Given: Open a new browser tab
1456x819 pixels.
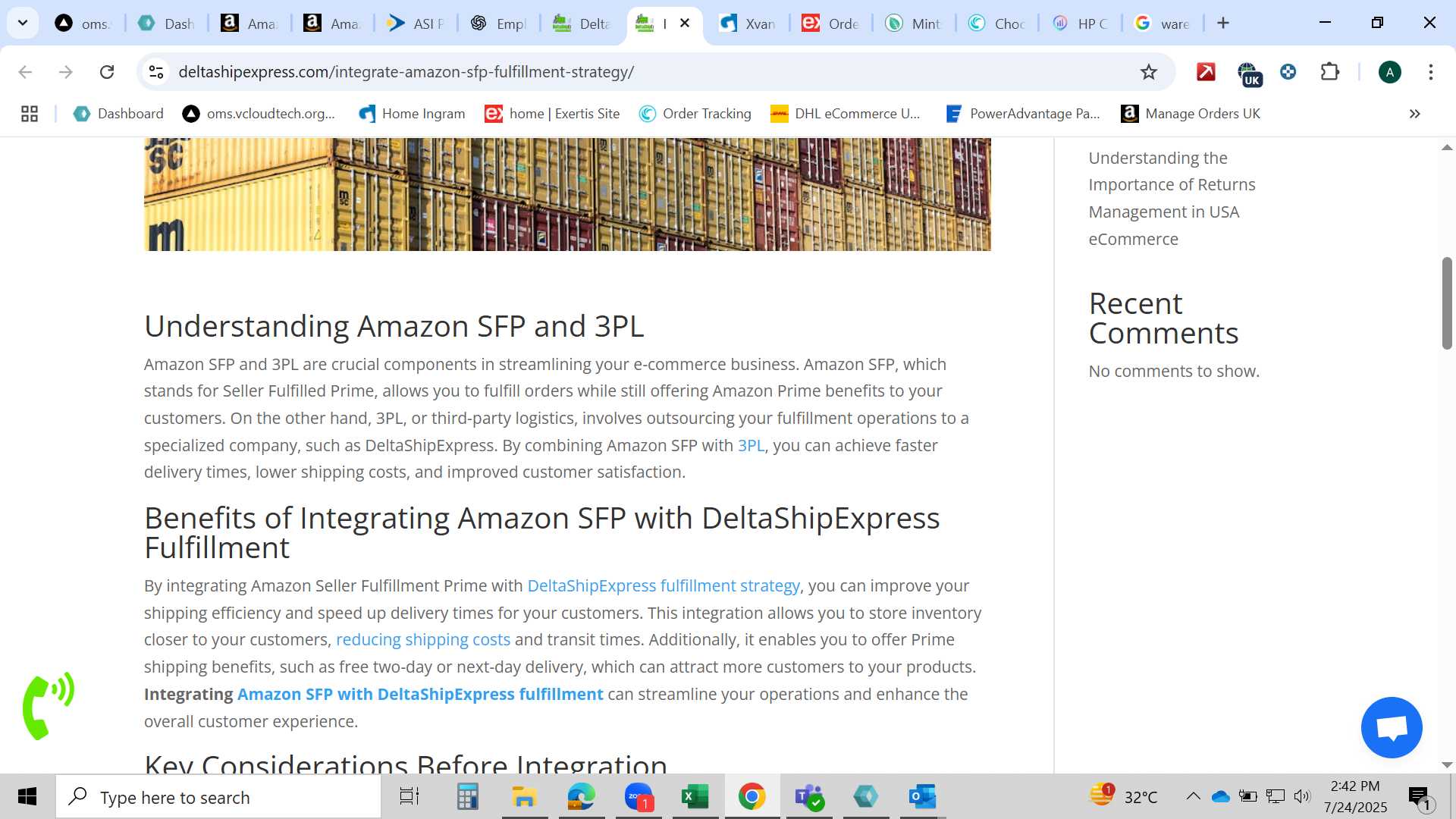Looking at the screenshot, I should click(1223, 24).
